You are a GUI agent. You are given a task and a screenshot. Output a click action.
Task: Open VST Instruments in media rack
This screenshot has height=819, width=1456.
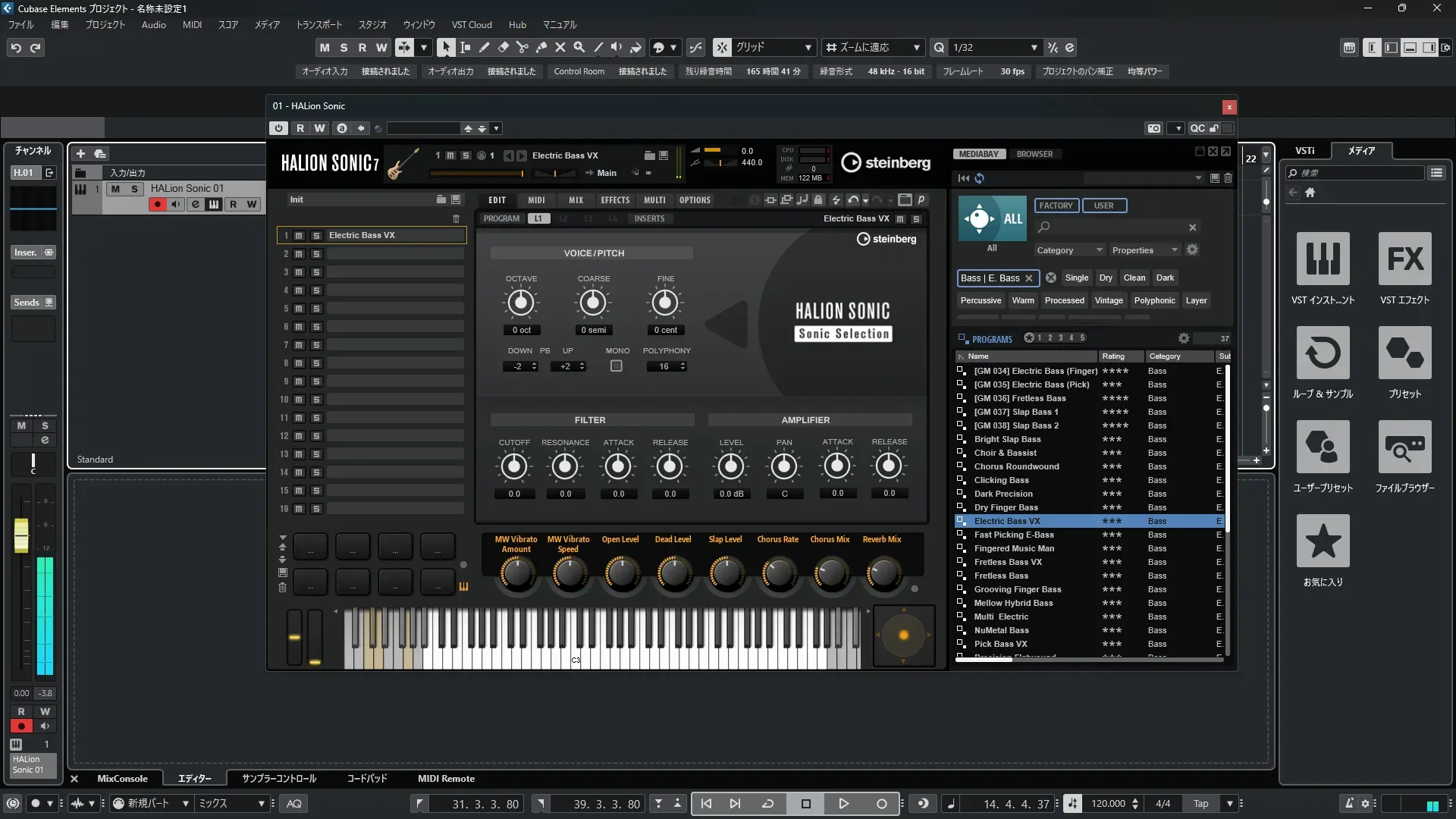tap(1323, 259)
